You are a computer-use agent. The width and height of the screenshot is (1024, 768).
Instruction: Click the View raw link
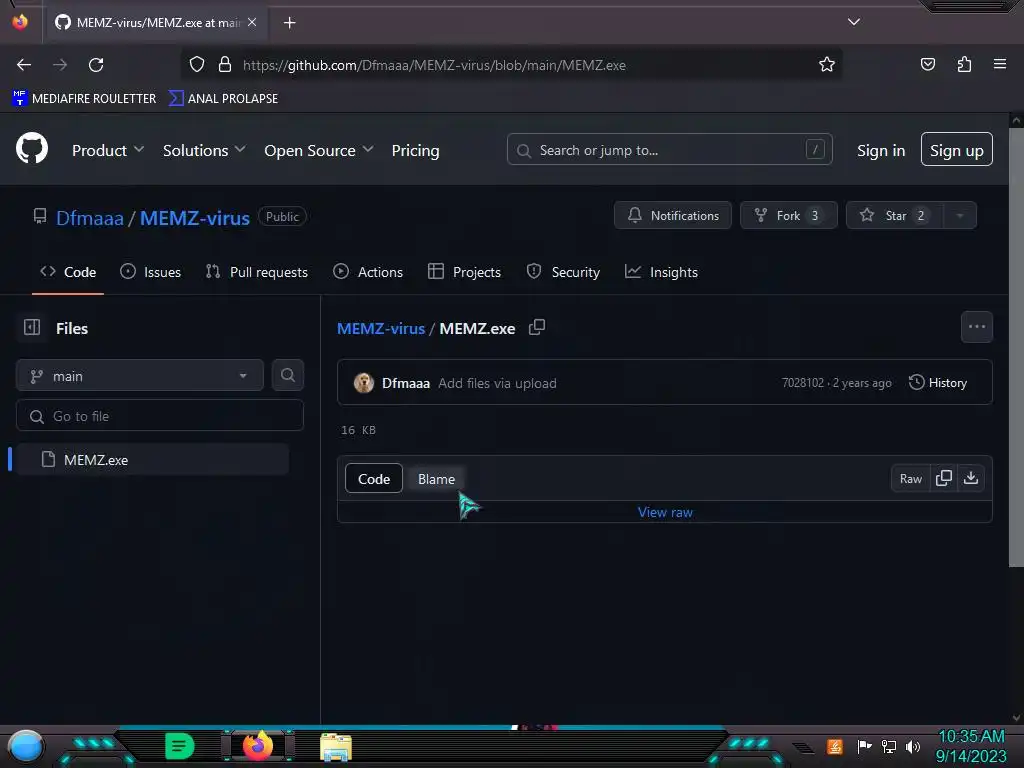pyautogui.click(x=665, y=512)
